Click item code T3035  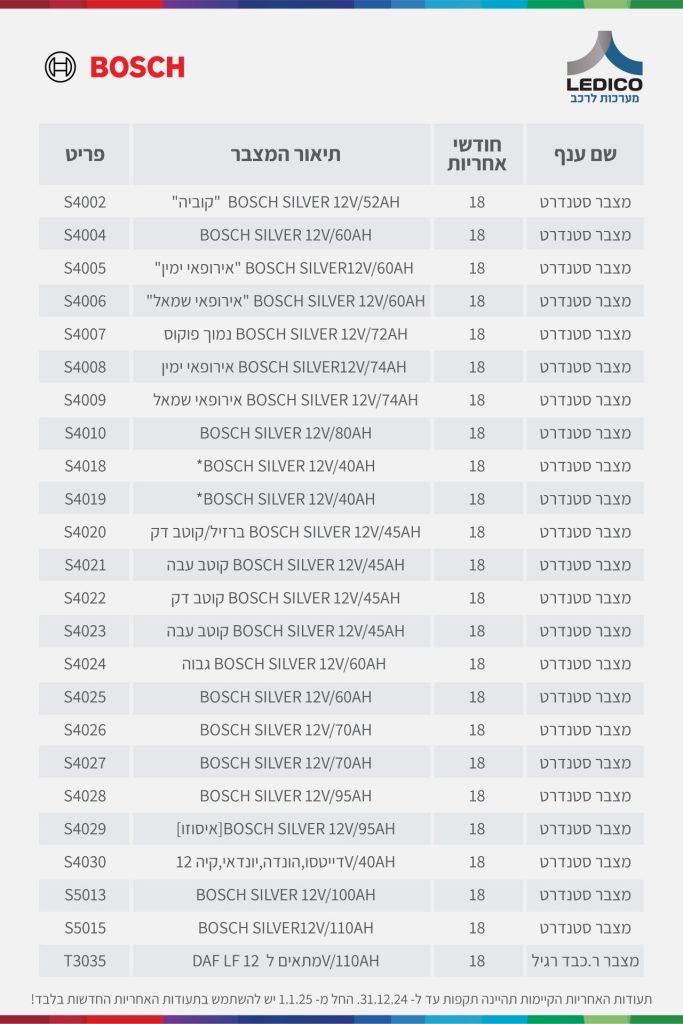point(85,961)
